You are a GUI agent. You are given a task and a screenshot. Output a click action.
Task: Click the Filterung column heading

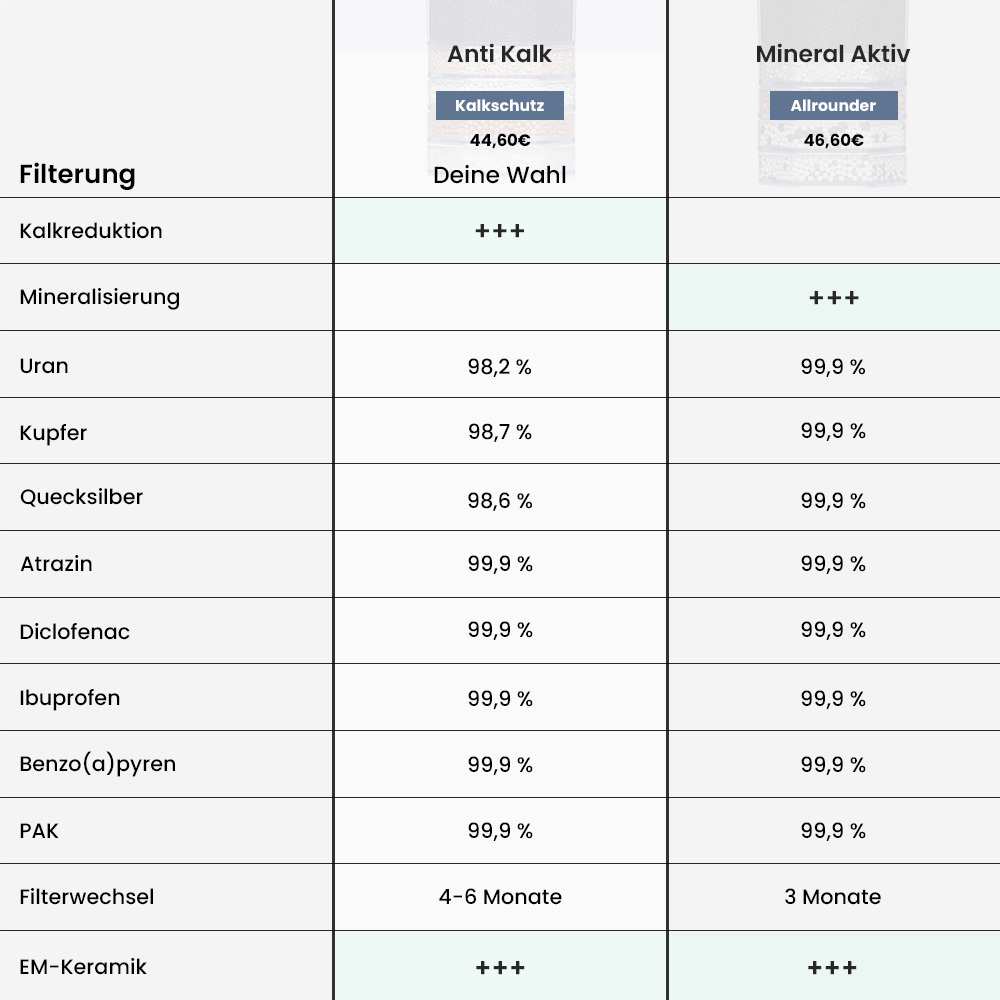(77, 174)
